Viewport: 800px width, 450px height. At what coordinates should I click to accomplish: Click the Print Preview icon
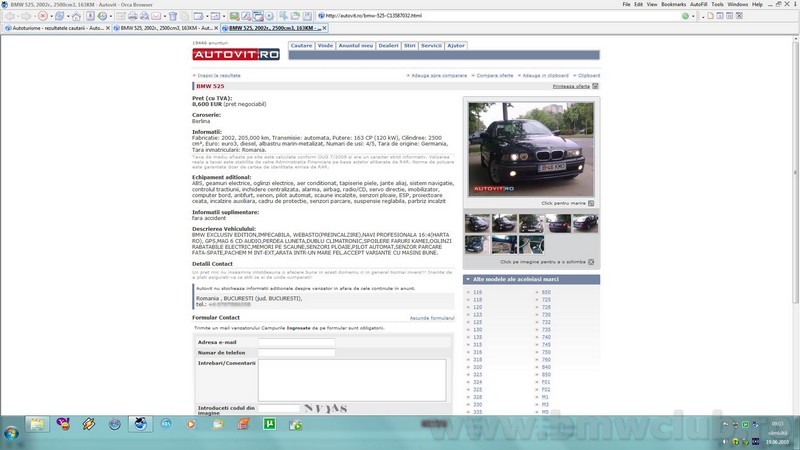(144, 16)
